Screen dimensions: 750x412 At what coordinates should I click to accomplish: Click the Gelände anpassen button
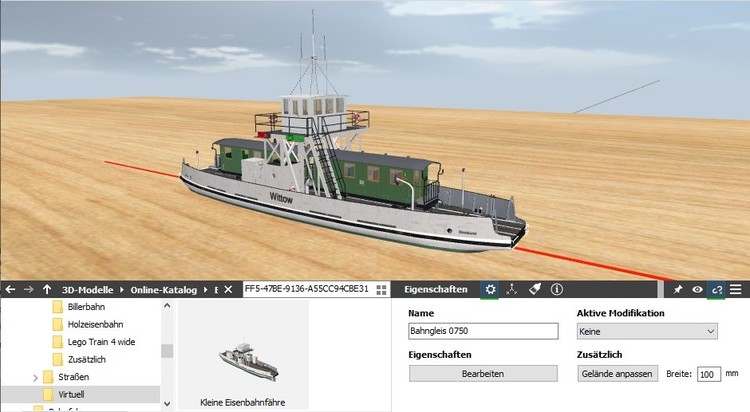pos(617,374)
